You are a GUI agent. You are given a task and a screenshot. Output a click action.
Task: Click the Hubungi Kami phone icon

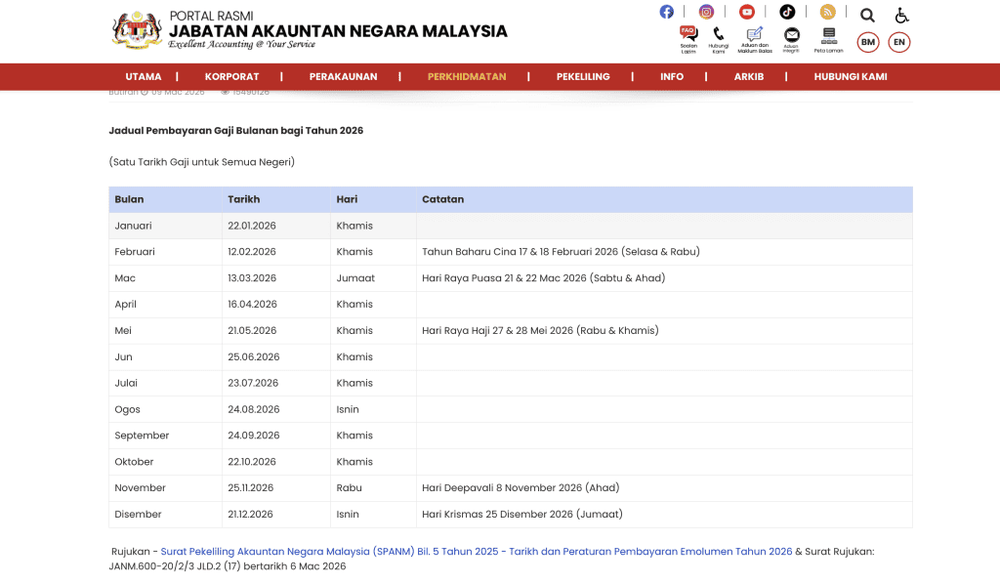pos(720,36)
